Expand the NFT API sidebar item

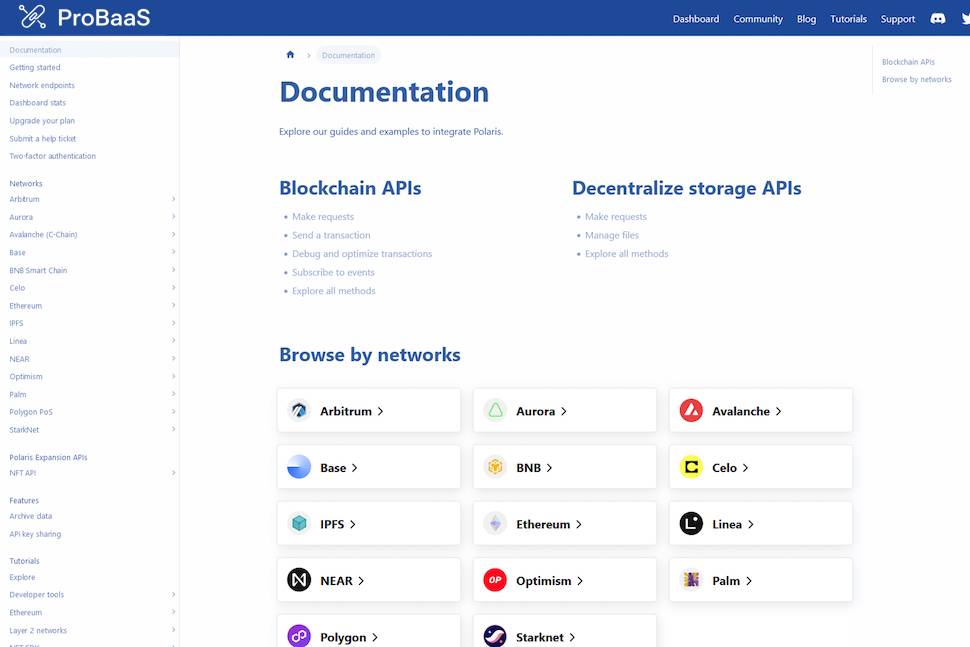point(173,473)
